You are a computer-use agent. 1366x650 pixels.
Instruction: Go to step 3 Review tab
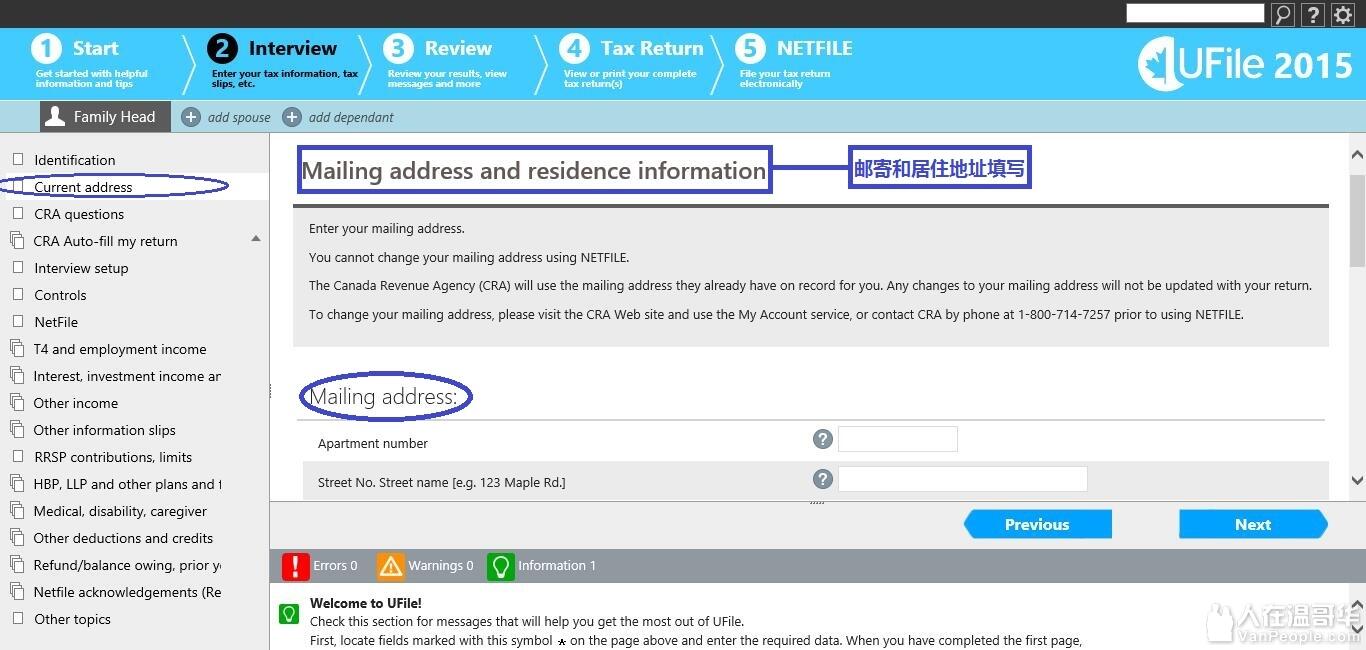click(448, 63)
